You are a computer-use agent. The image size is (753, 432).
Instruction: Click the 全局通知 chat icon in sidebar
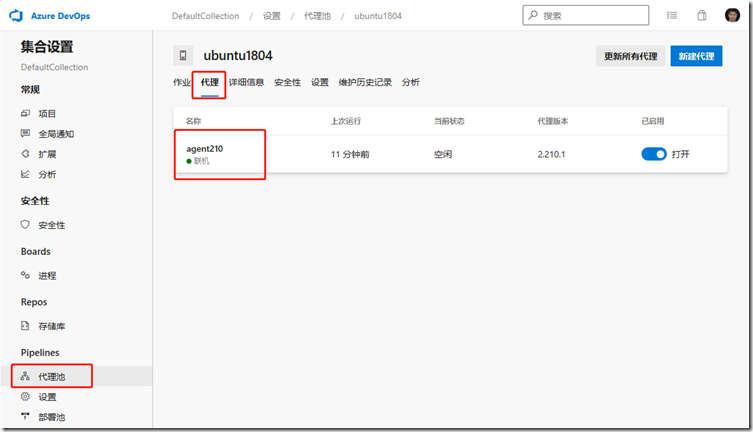coord(25,133)
